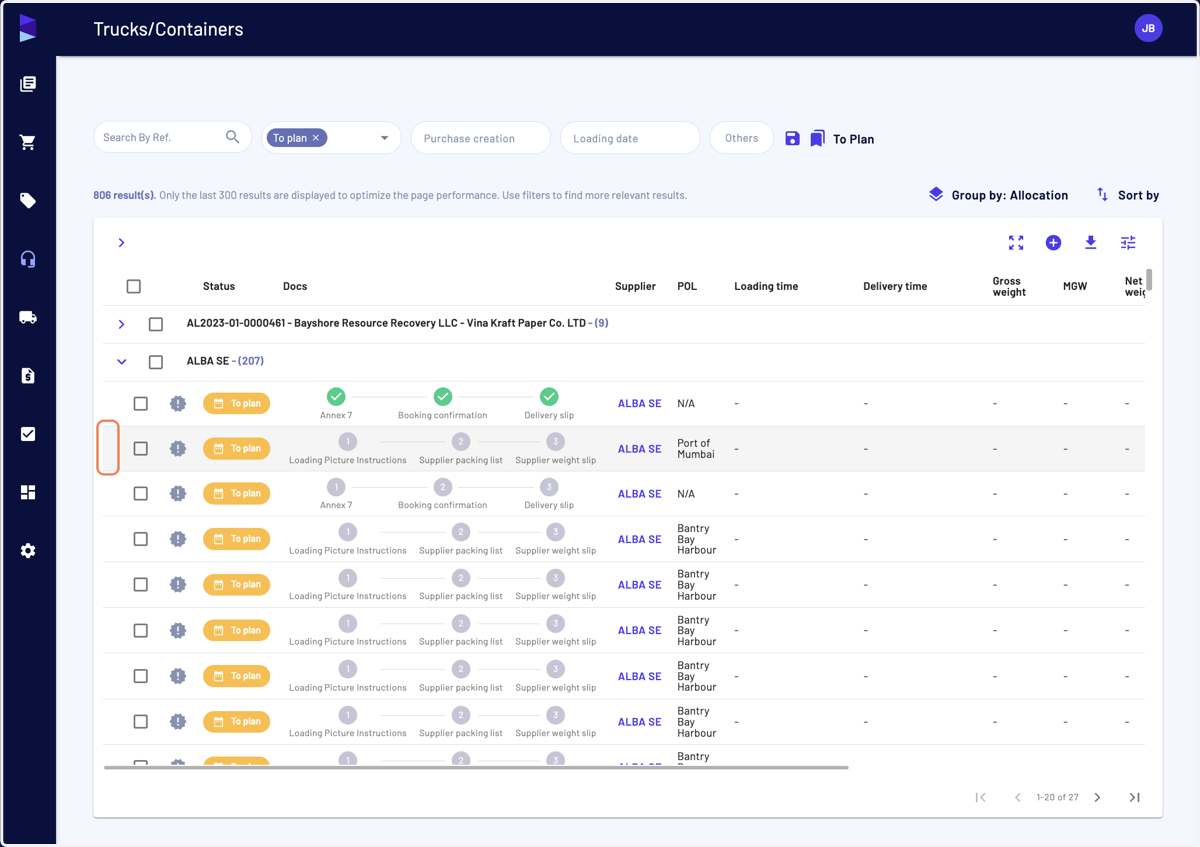Viewport: 1200px width, 847px height.
Task: Expand the side panel chevron above the table
Action: coord(121,243)
